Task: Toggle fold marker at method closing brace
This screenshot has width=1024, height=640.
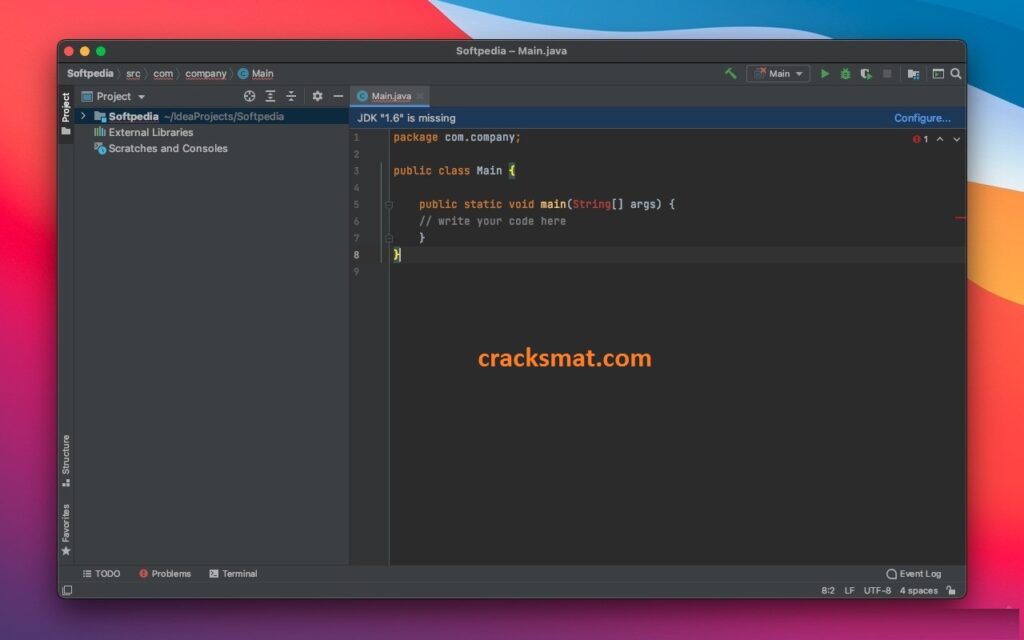Action: pos(389,238)
